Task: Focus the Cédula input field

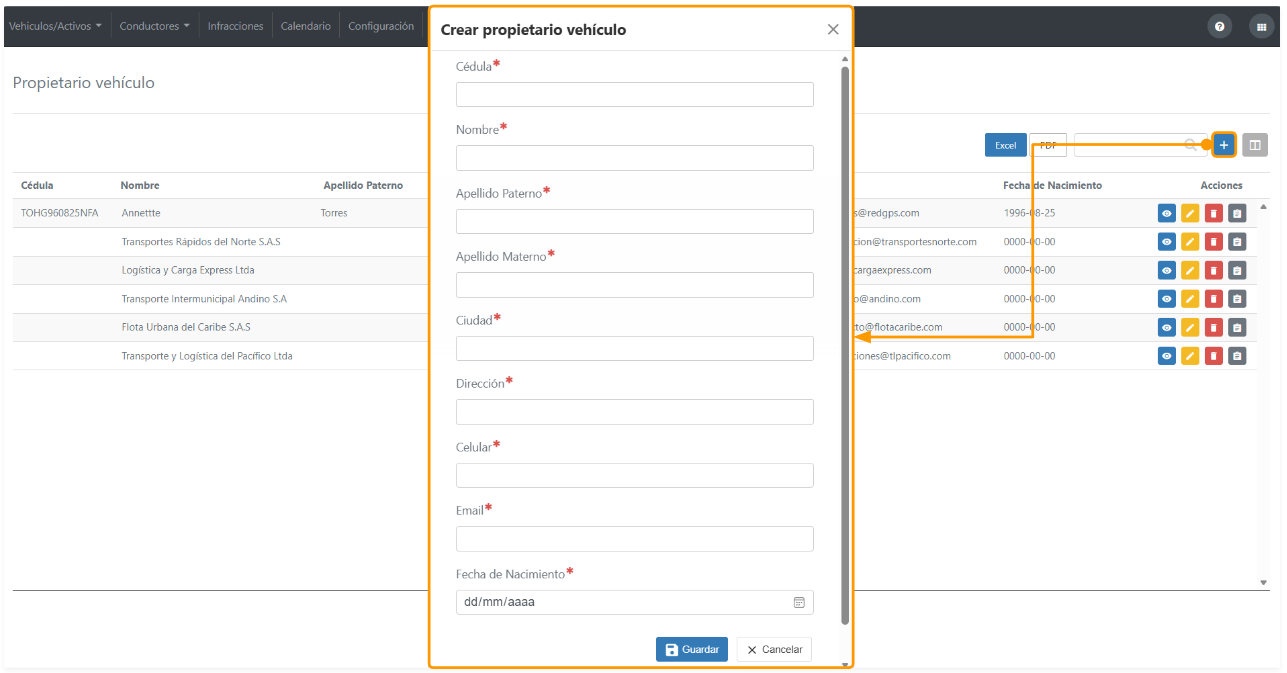Action: [635, 94]
